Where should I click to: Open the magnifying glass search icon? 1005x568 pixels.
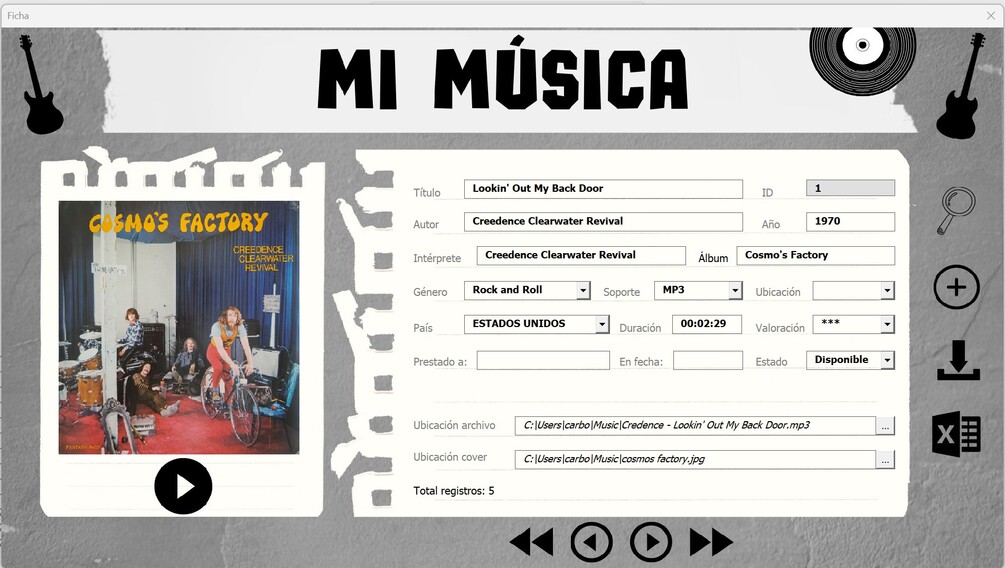pyautogui.click(x=956, y=210)
